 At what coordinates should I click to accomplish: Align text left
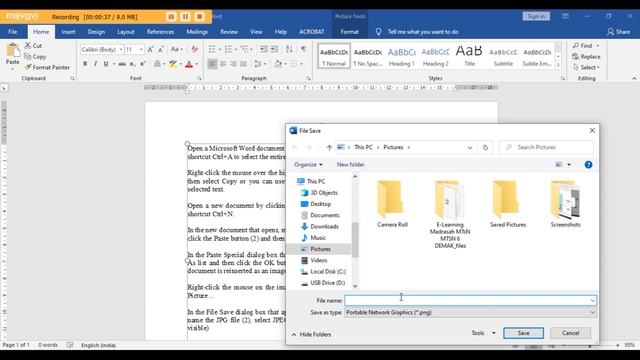click(212, 64)
